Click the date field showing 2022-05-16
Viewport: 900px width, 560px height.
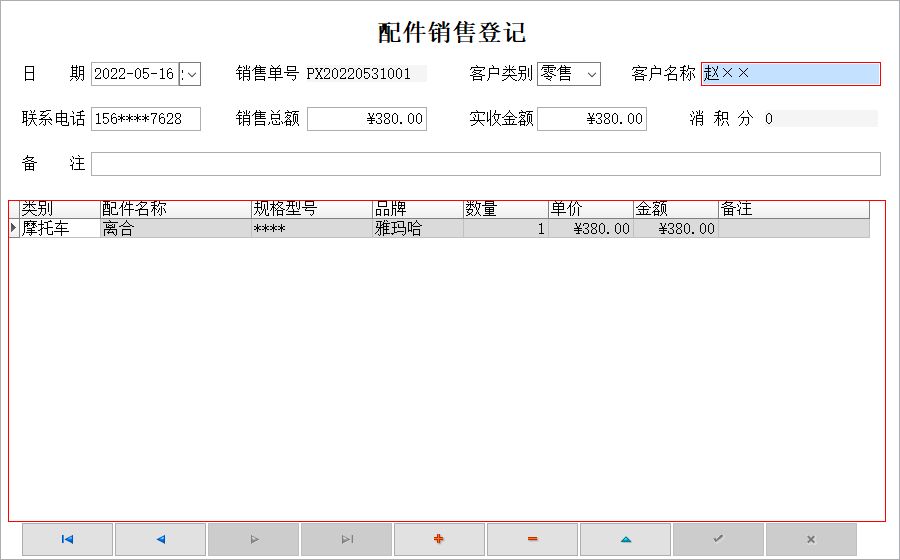click(x=135, y=74)
